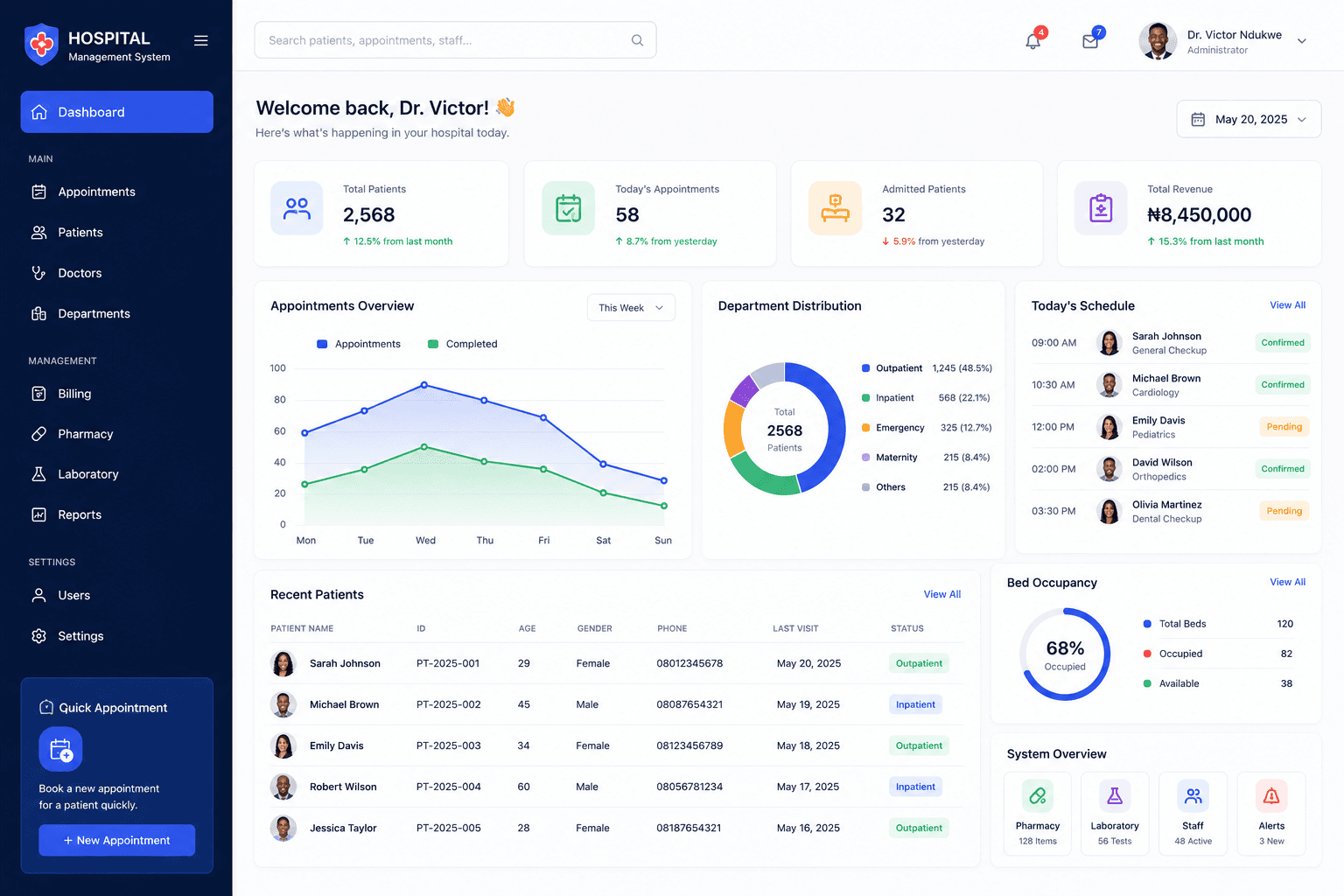The height and width of the screenshot is (896, 1344).
Task: Click the search patients input field
Action: 455,40
